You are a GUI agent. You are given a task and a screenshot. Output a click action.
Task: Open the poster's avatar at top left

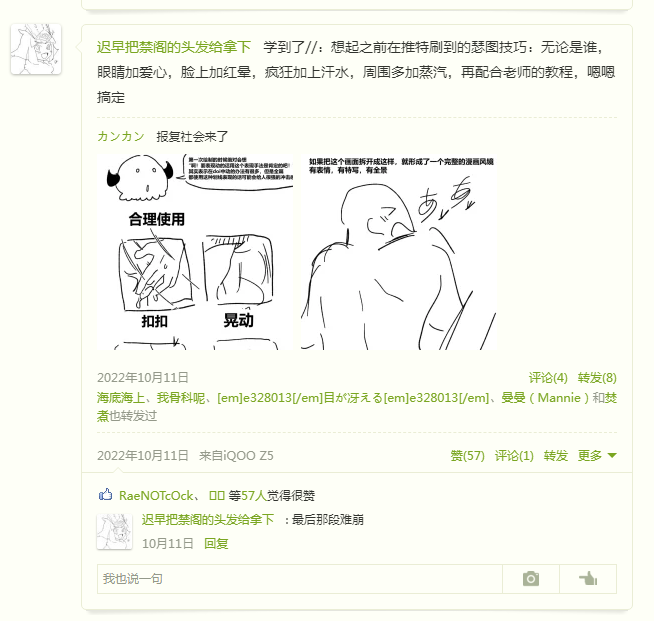pos(36,49)
